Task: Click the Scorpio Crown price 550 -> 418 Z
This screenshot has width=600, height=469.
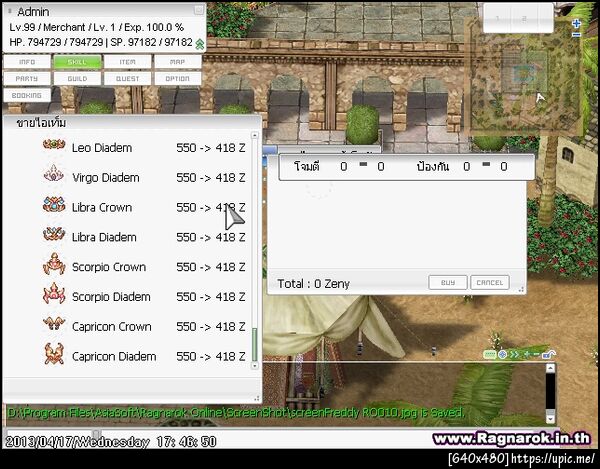Action: (x=211, y=267)
